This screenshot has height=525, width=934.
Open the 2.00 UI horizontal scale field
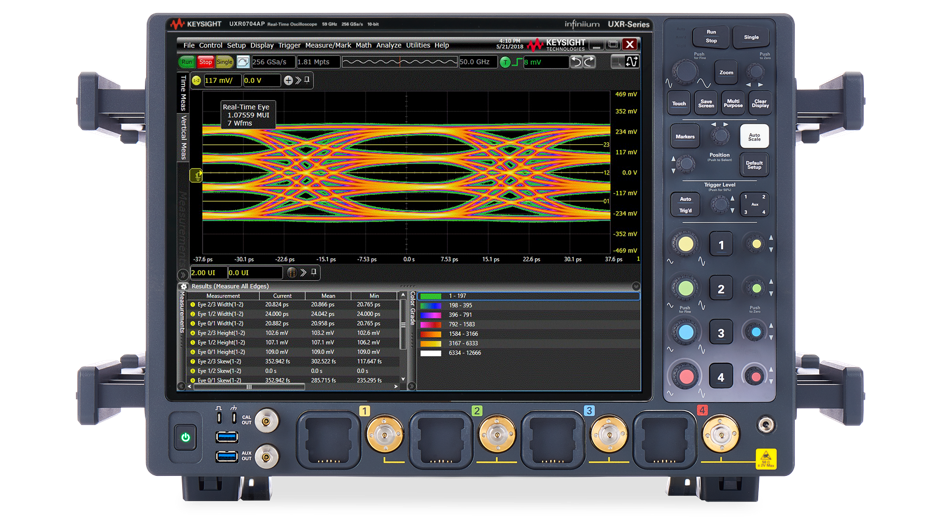click(208, 273)
